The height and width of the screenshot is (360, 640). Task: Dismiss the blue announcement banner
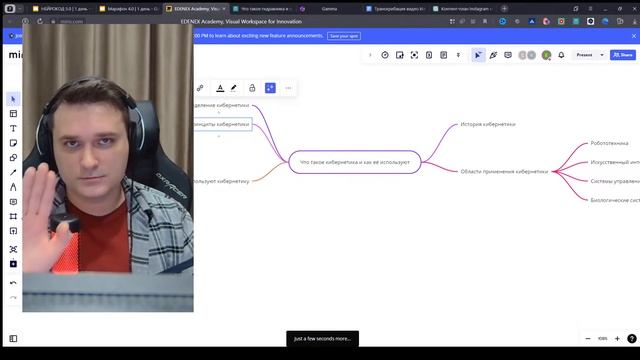pyautogui.click(x=633, y=36)
